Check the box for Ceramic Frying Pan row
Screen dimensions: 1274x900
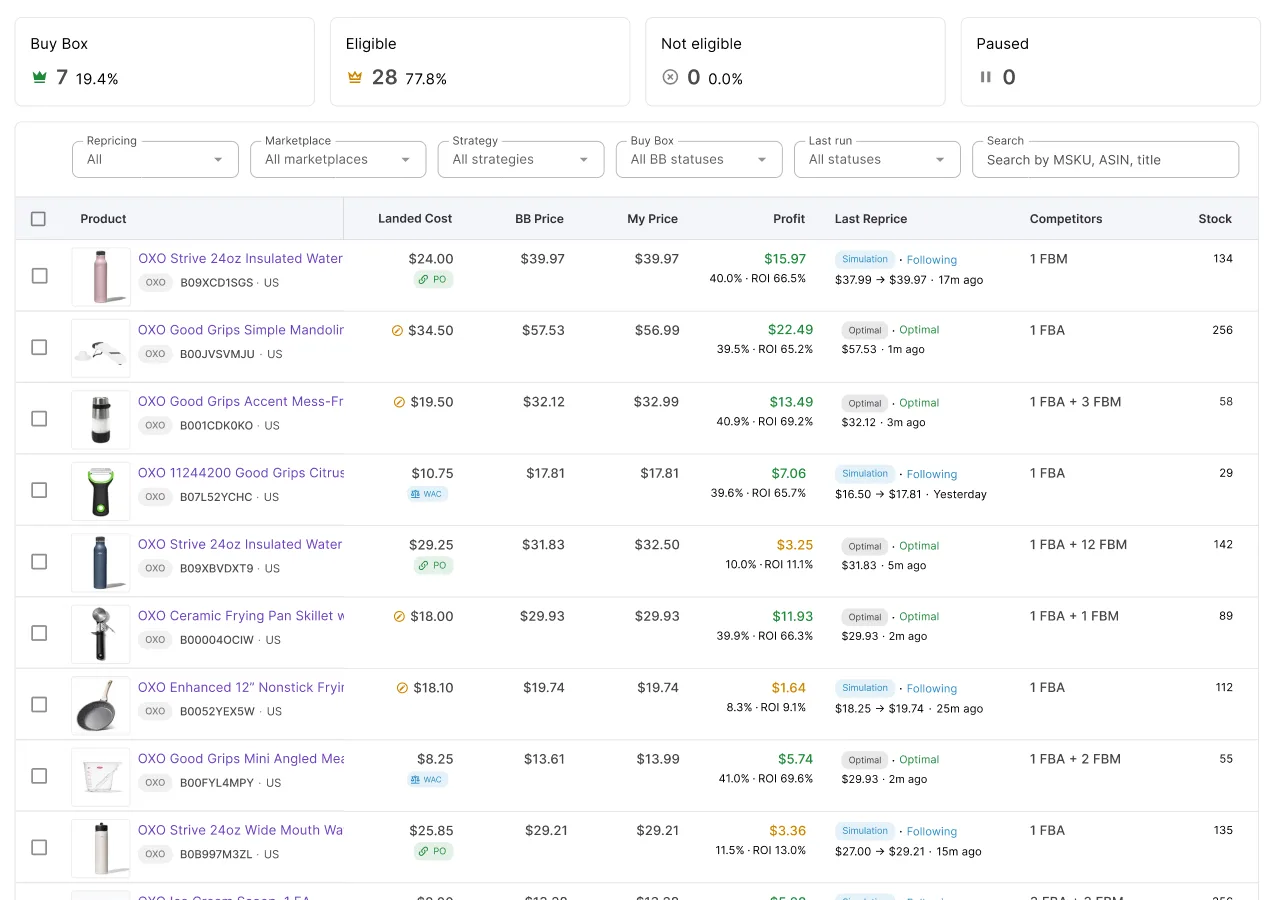[39, 633]
